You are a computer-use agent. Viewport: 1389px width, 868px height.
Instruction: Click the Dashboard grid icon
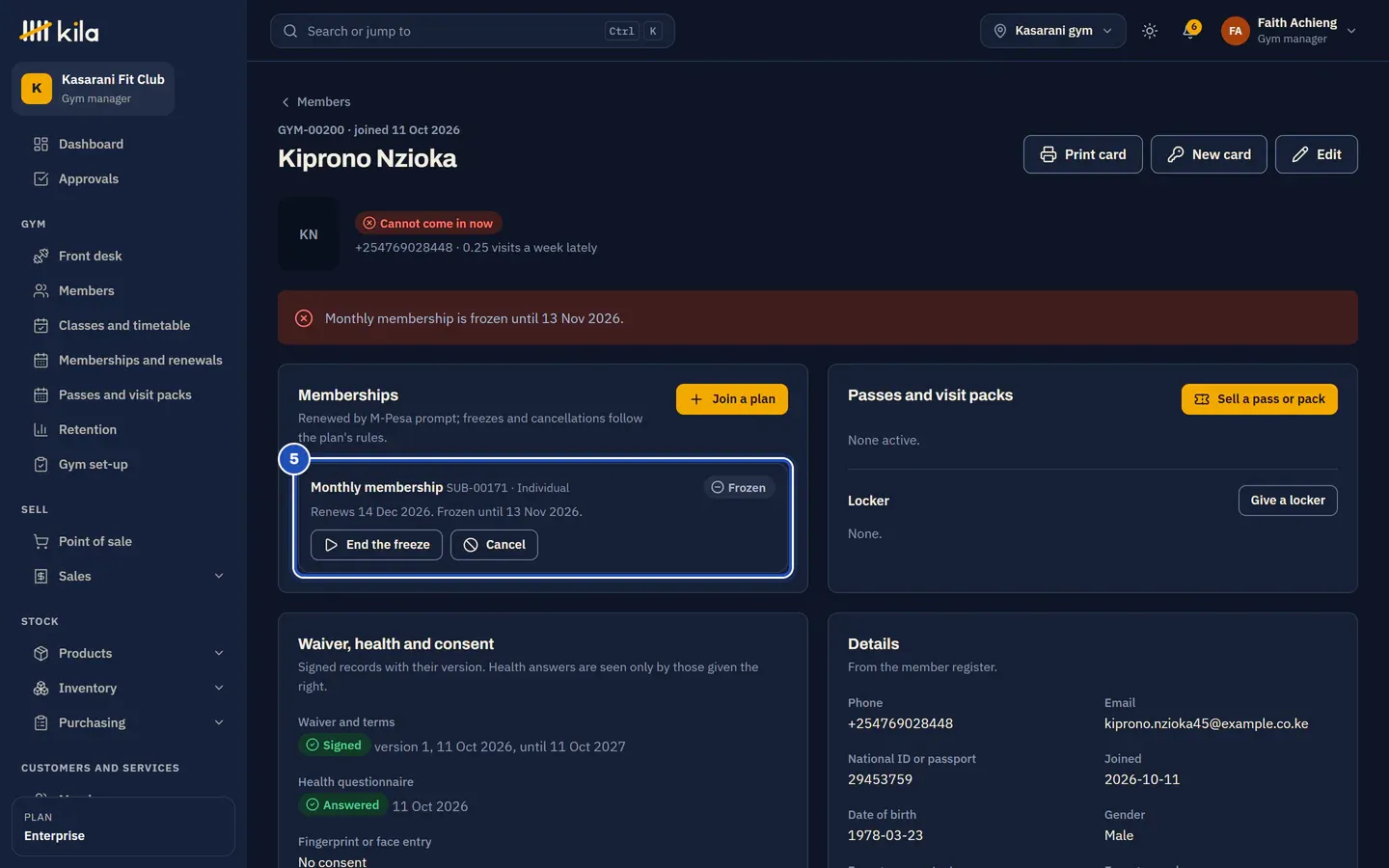coord(41,144)
